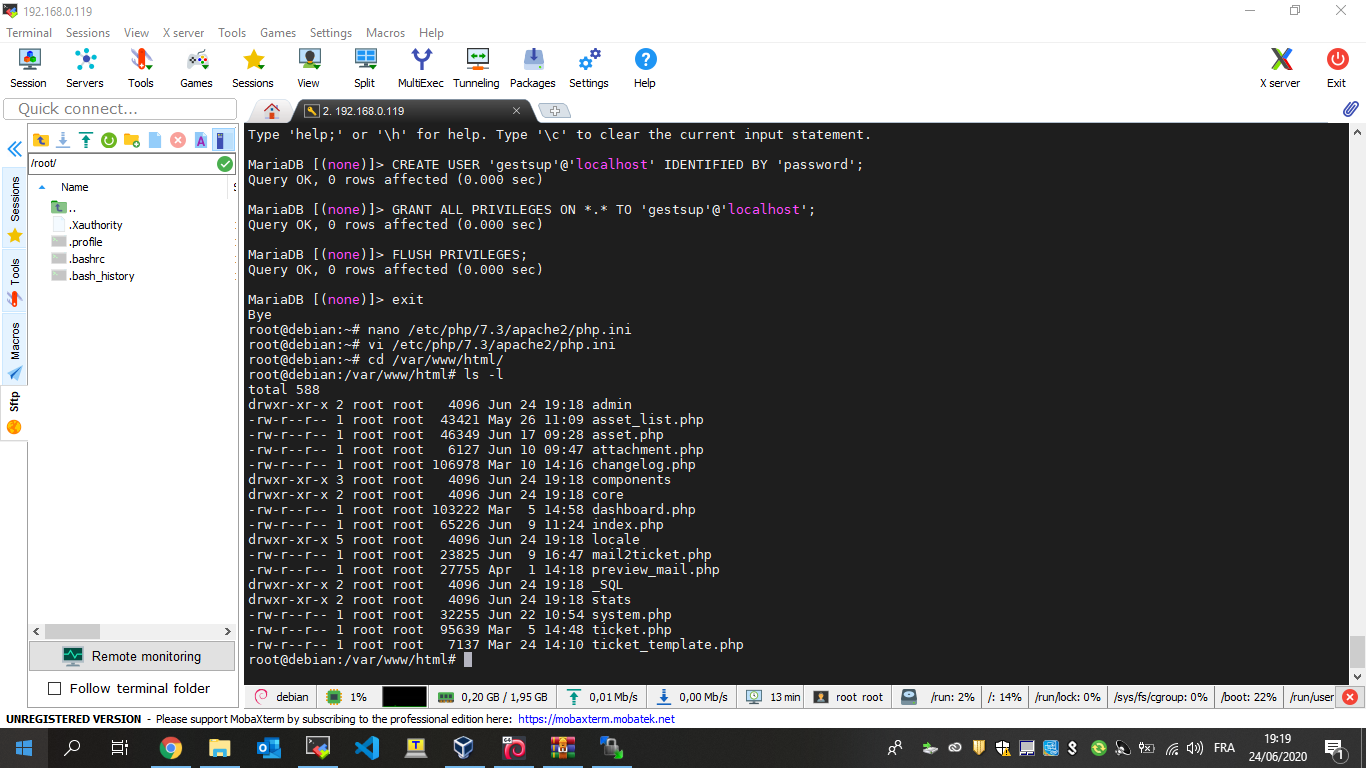1366x768 pixels.
Task: Toggle ASCII transfer mode 'A' icon
Action: pyautogui.click(x=201, y=140)
